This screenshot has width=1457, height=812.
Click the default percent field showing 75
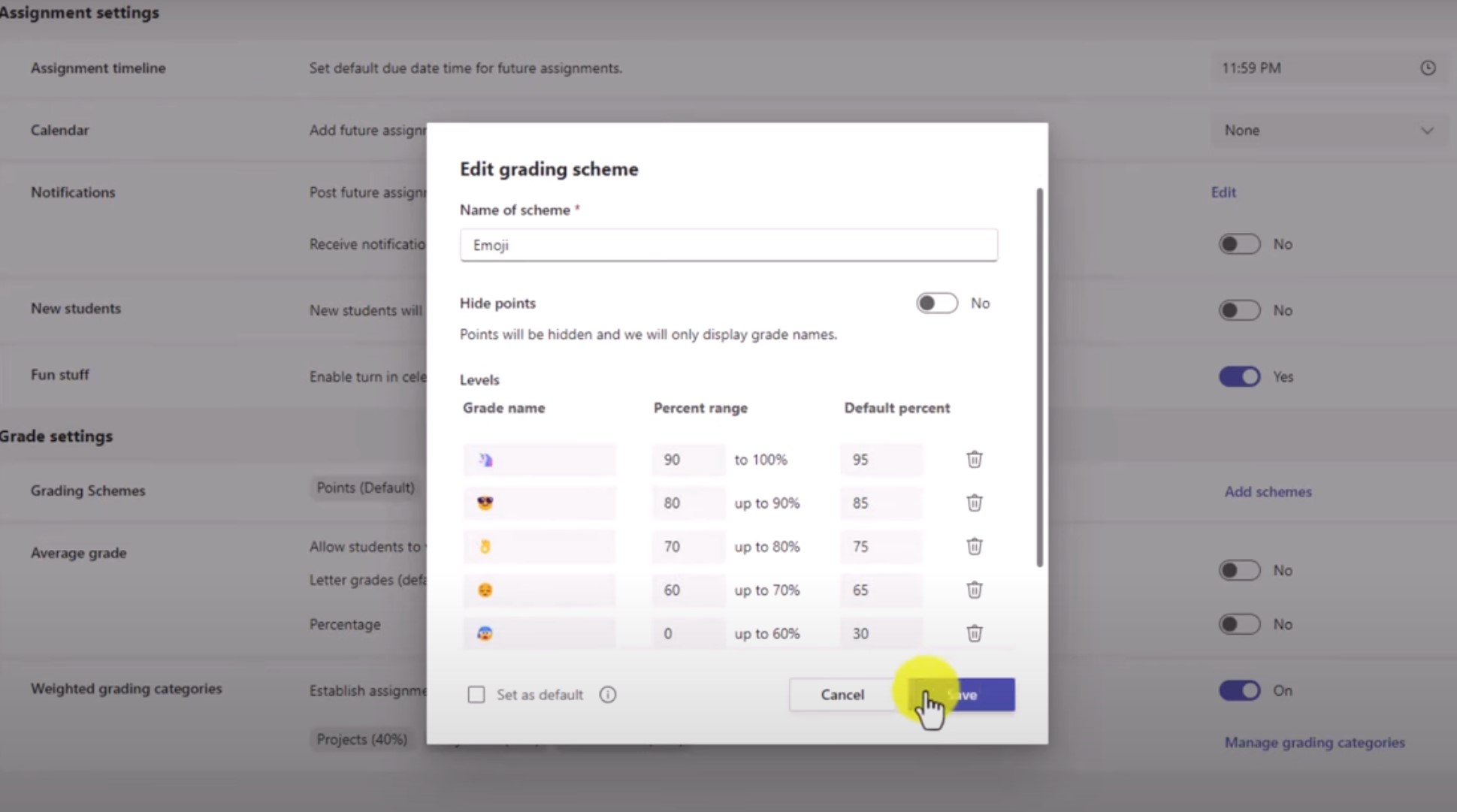[881, 547]
